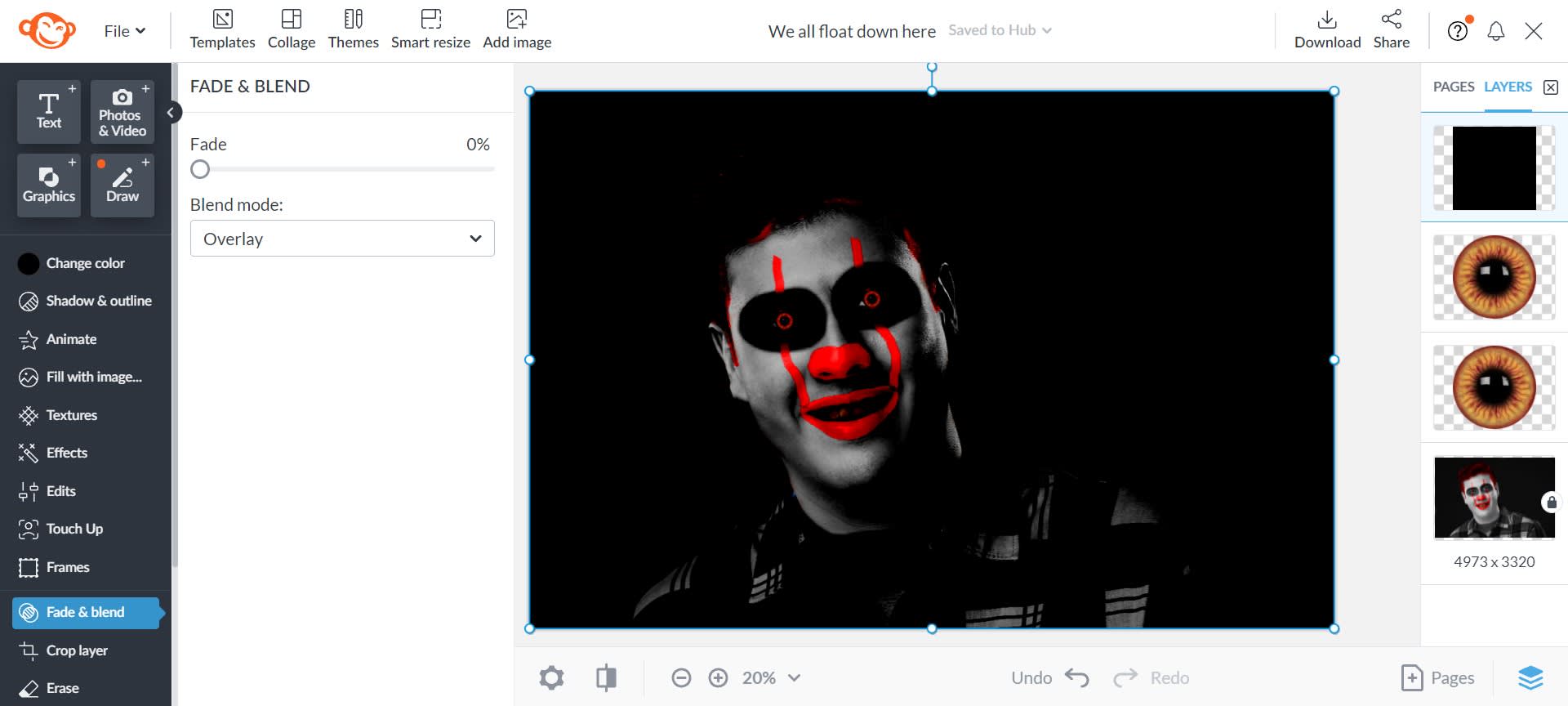Open Photos & Video tool

coord(122,111)
